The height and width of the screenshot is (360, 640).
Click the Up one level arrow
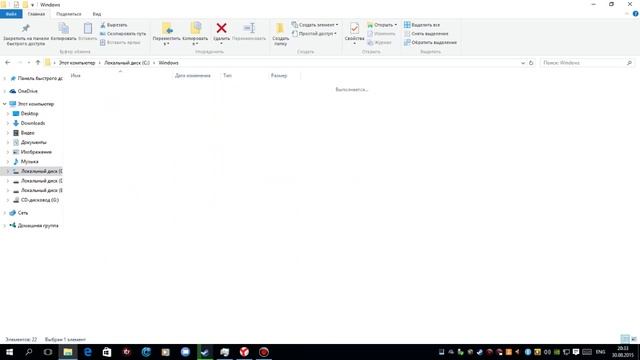(38, 62)
